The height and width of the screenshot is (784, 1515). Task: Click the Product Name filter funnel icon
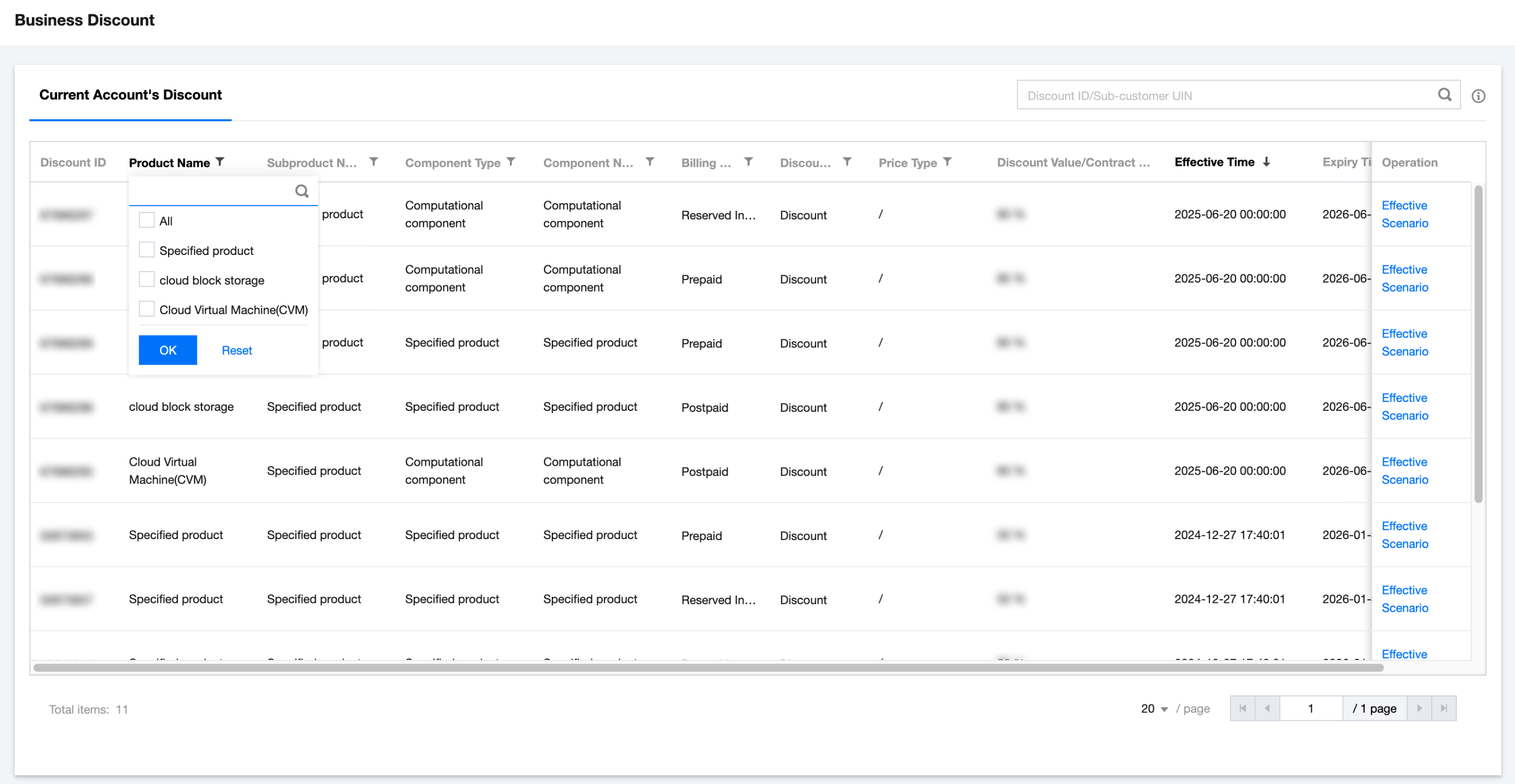point(220,162)
